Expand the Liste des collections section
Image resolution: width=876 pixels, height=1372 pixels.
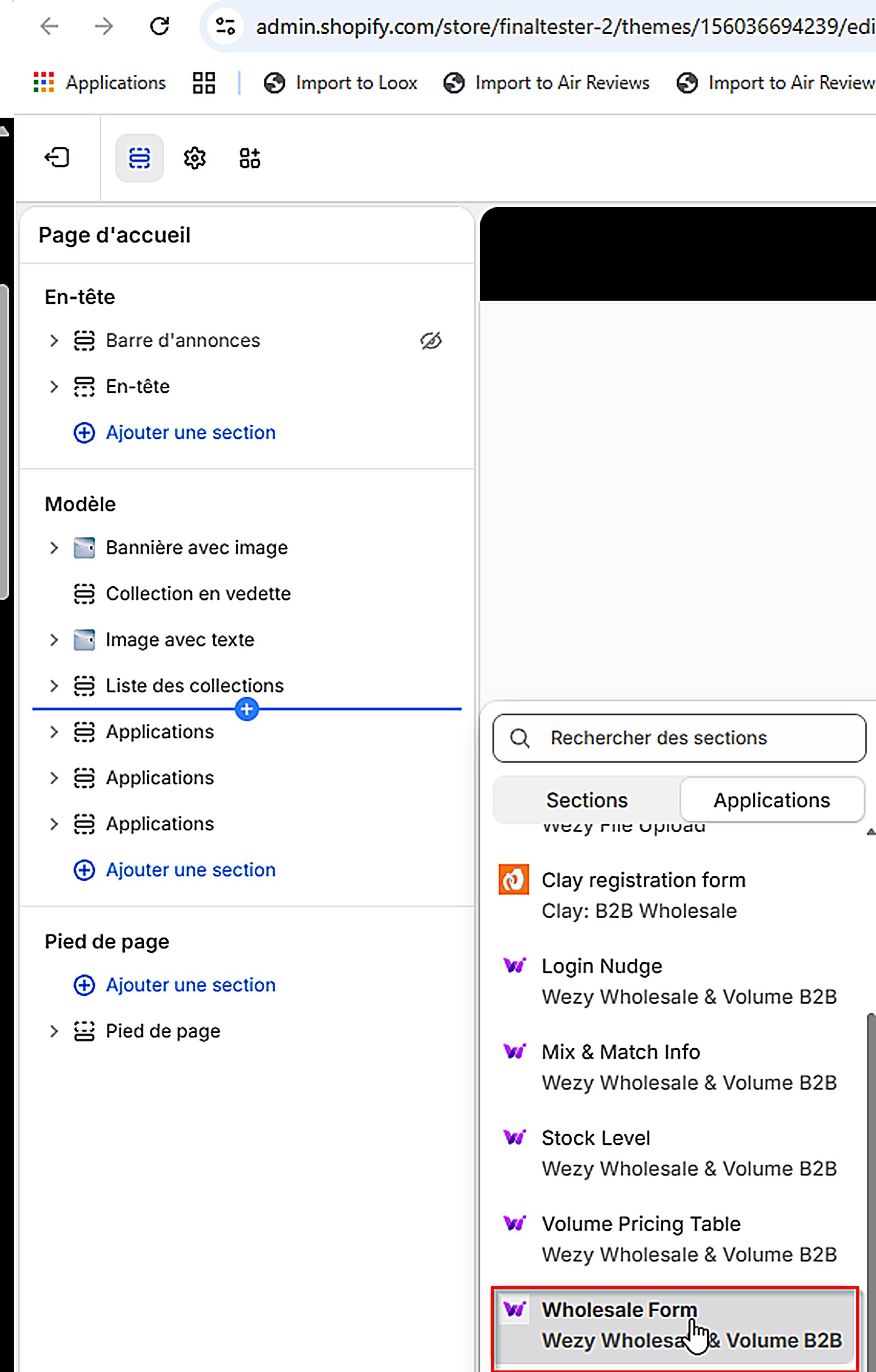[x=54, y=686]
